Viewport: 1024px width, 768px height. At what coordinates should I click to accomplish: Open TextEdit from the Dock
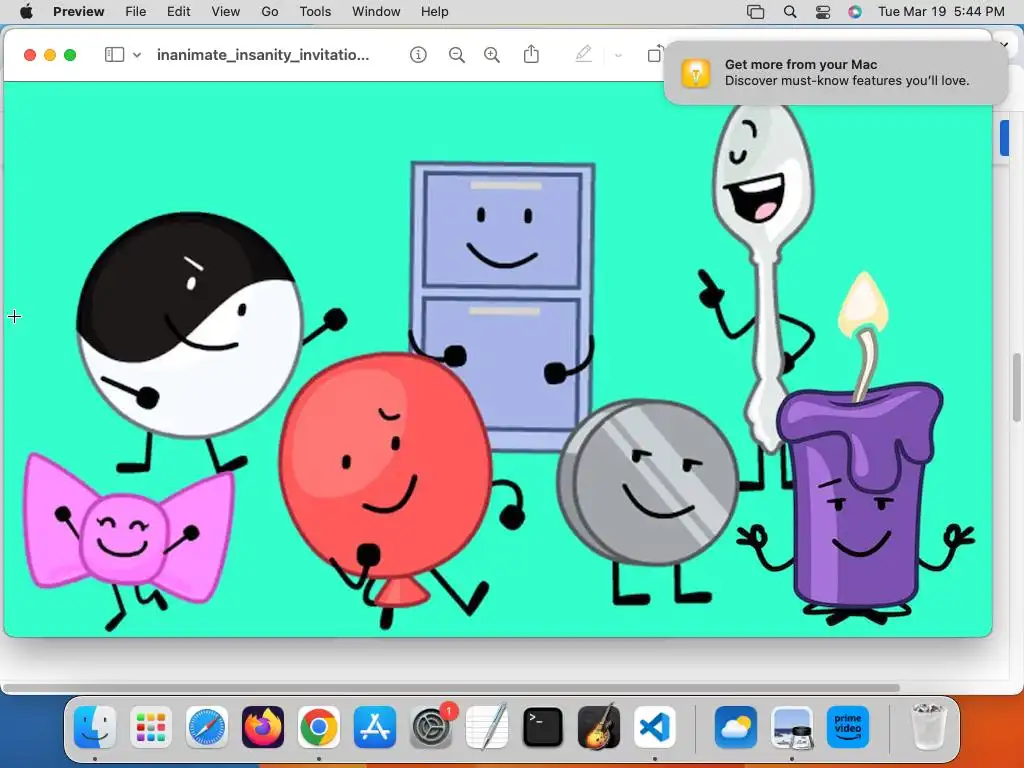[x=487, y=727]
